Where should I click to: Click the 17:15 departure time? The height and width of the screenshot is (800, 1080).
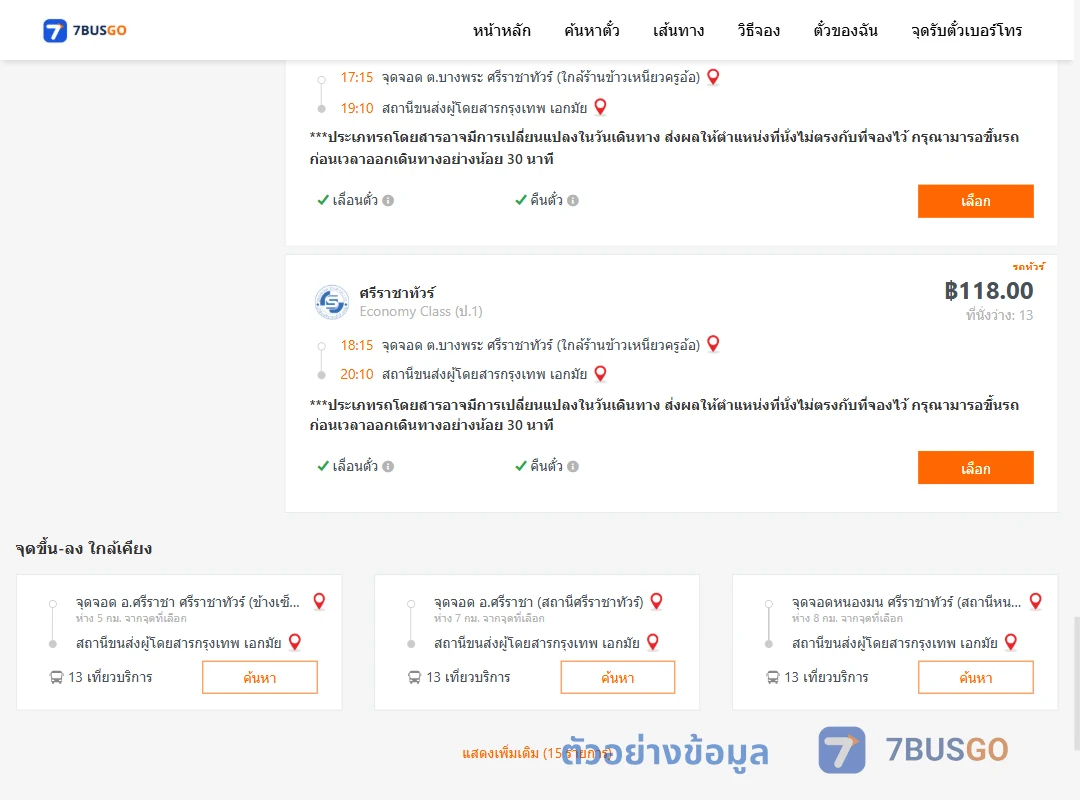(356, 77)
